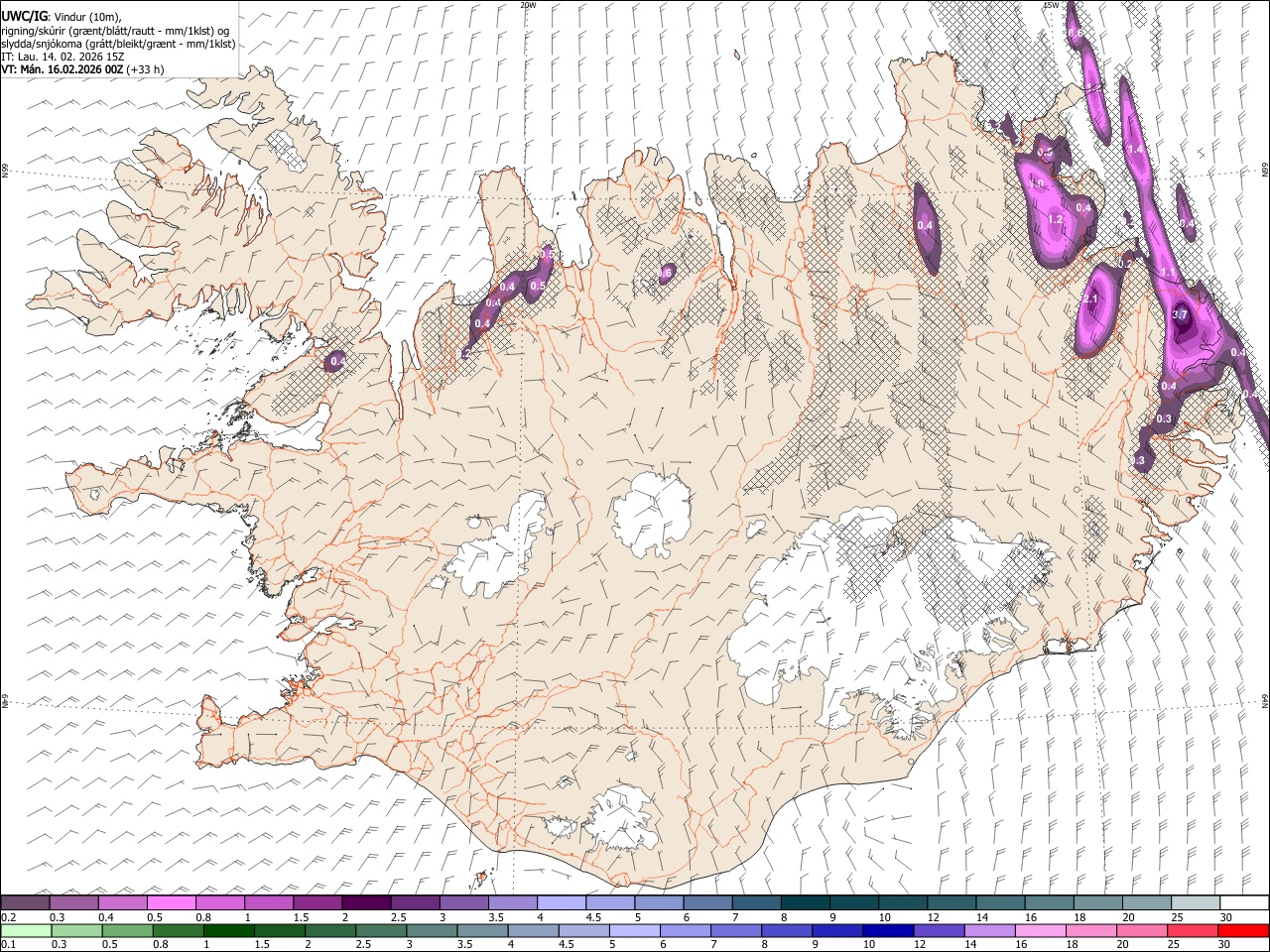Pick the darkest purple top-row swatch starting at 2
Screen dimensions: 1270x952
click(365, 903)
